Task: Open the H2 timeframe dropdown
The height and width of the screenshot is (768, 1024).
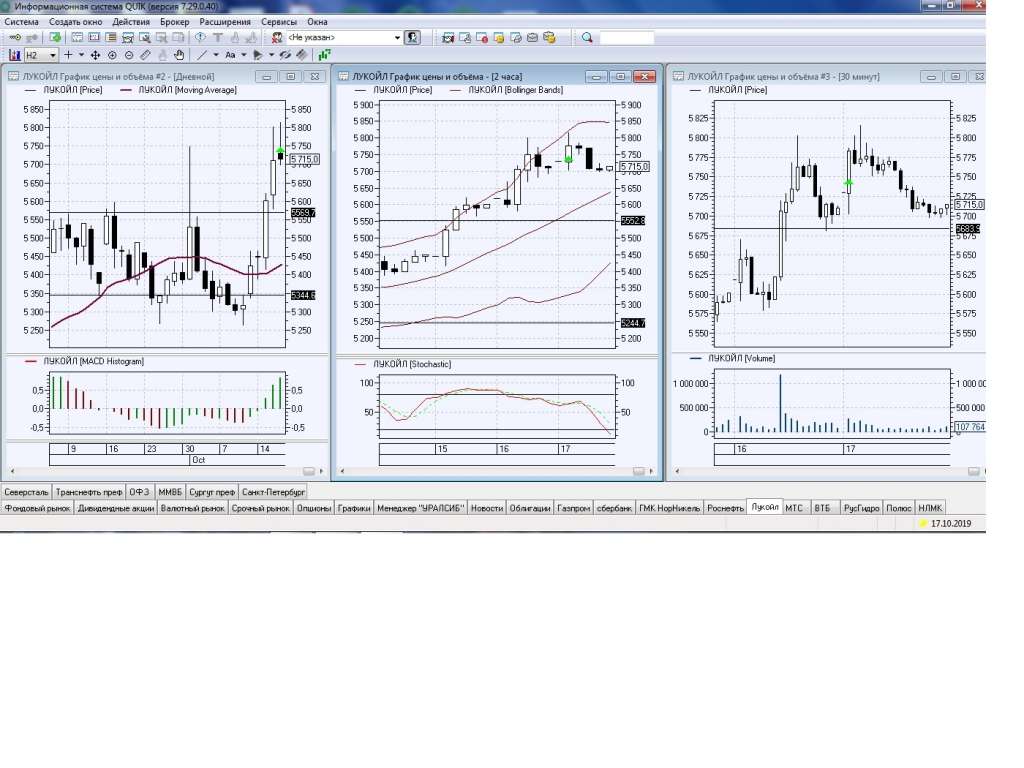Action: [x=53, y=55]
